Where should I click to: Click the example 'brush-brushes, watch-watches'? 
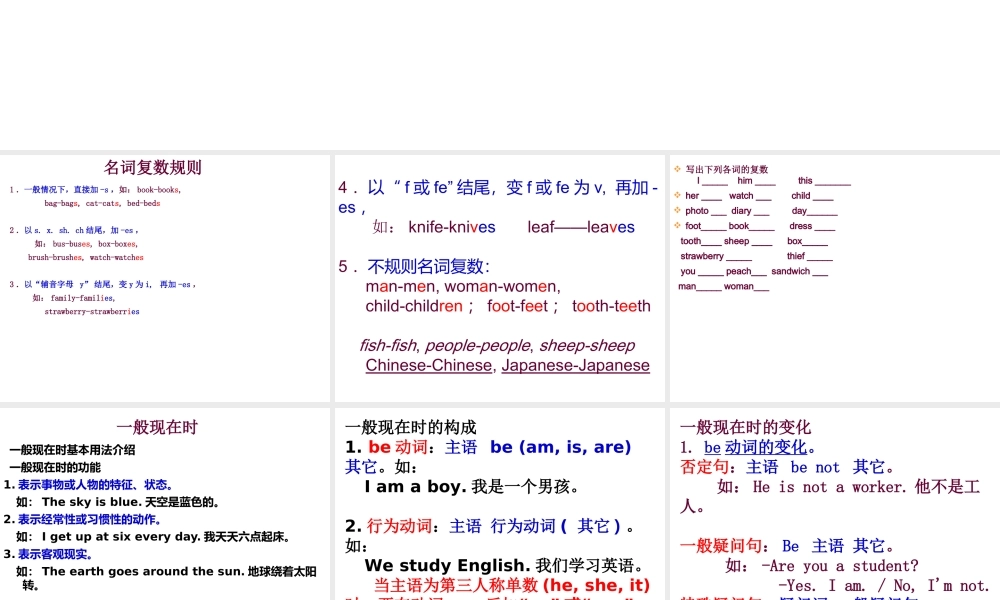pyautogui.click(x=85, y=258)
